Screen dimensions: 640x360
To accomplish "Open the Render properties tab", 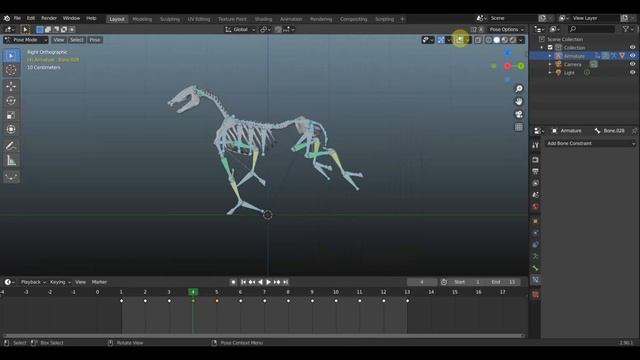I will (536, 160).
